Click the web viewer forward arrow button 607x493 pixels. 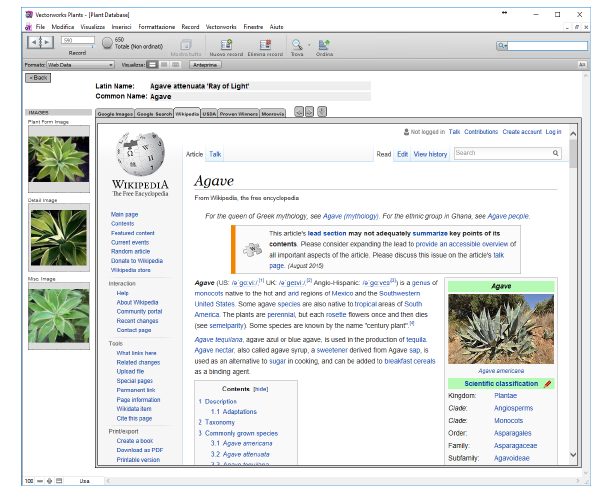309,112
